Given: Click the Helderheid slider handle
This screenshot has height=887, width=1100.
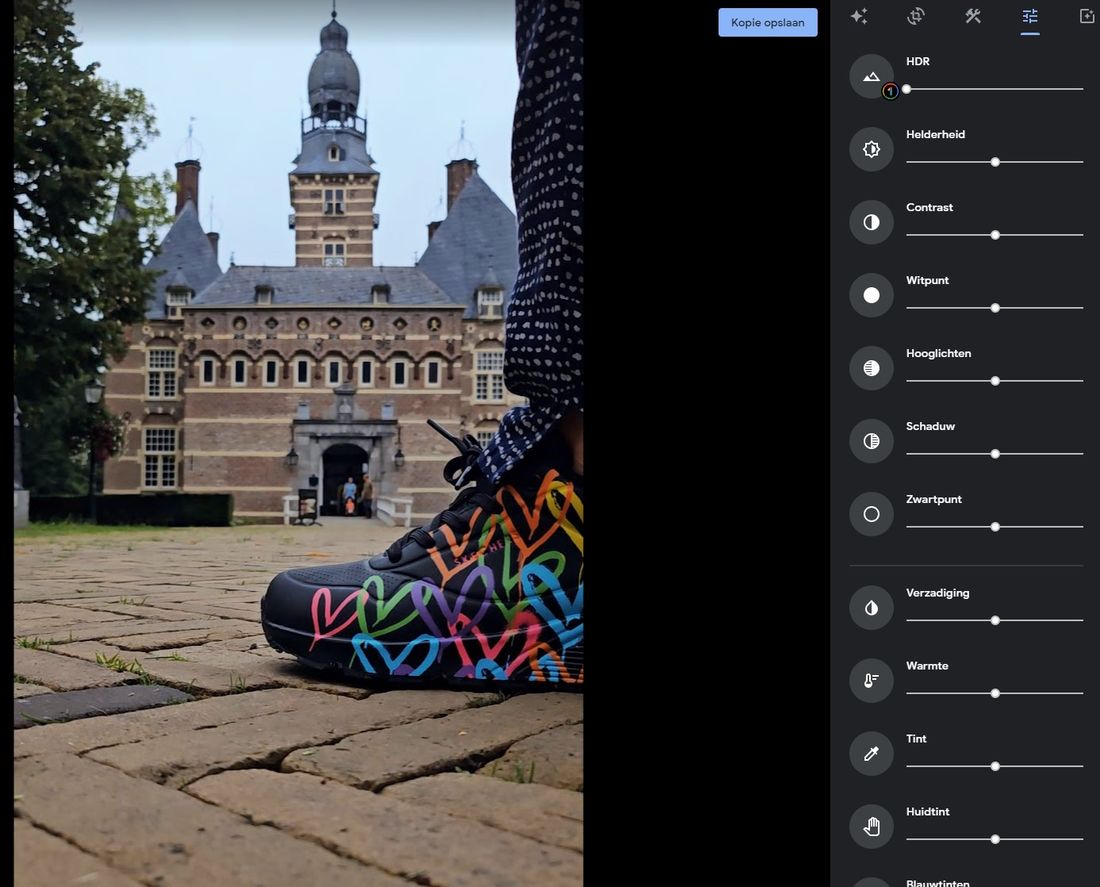Looking at the screenshot, I should 995,162.
